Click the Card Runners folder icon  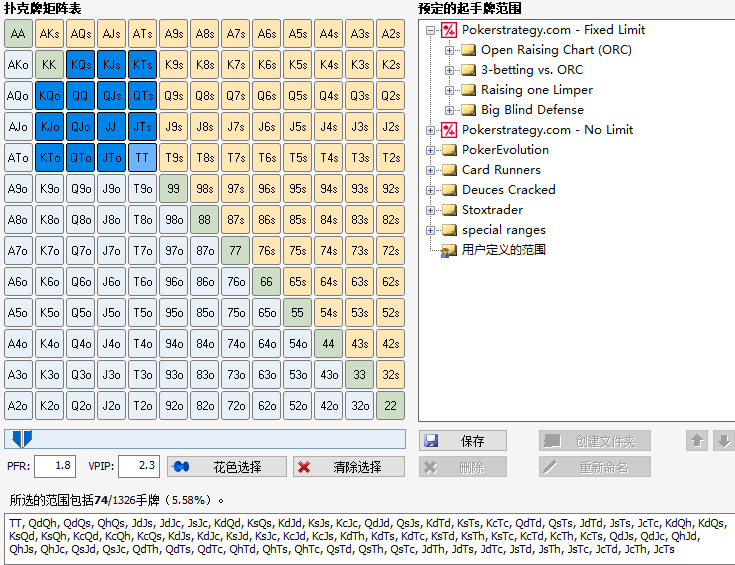click(x=450, y=170)
